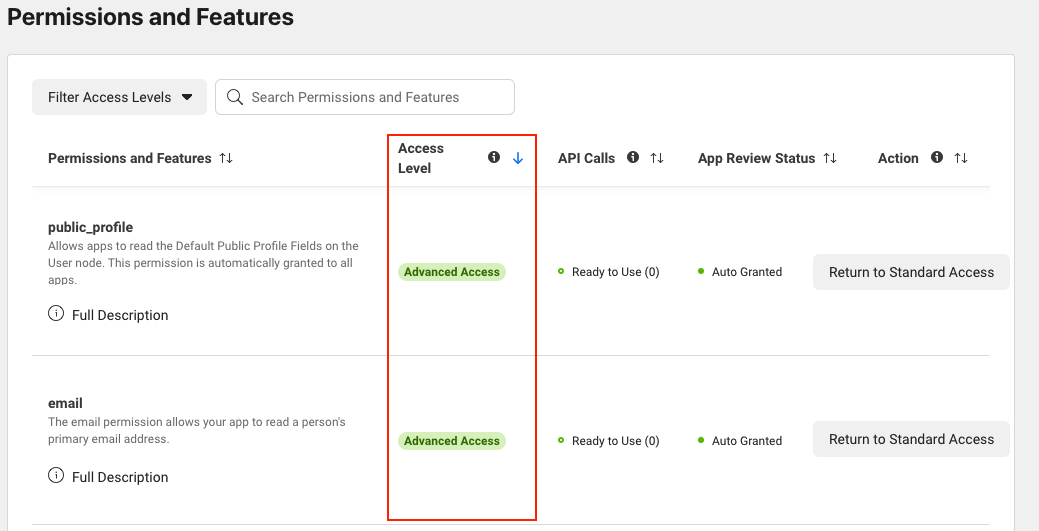This screenshot has height=531, width=1039.
Task: Click Ready to Use status for email
Action: 609,441
